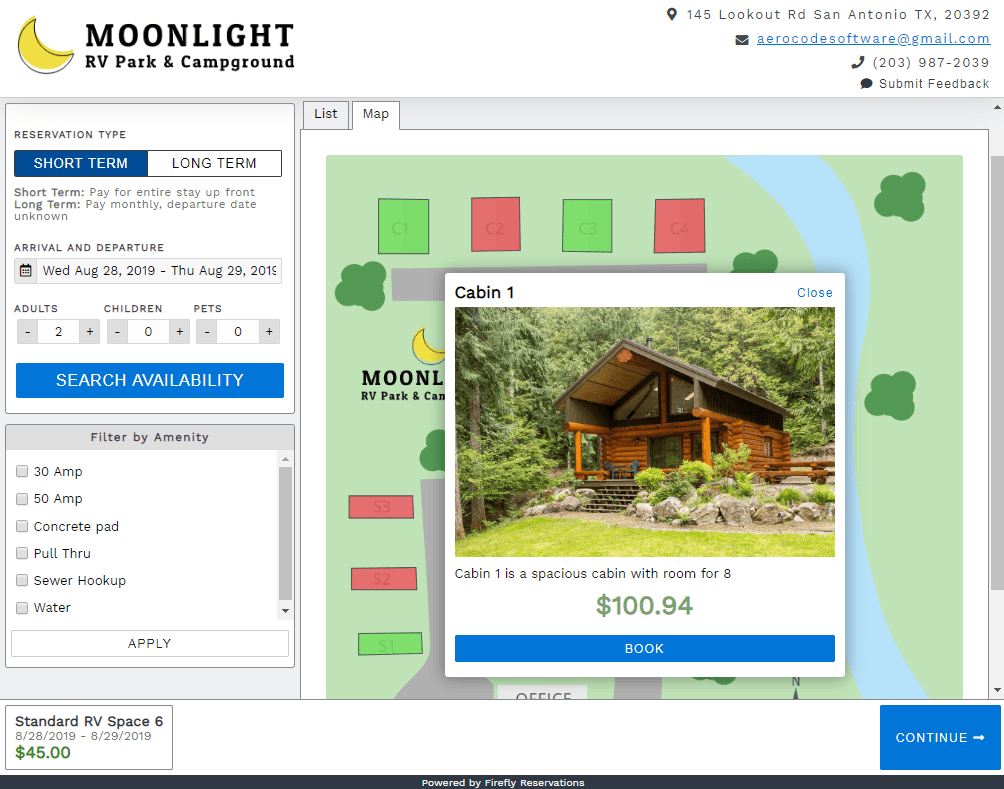The image size is (1004, 789).
Task: Click the phone icon beside (203) 987-2039
Action: [857, 61]
